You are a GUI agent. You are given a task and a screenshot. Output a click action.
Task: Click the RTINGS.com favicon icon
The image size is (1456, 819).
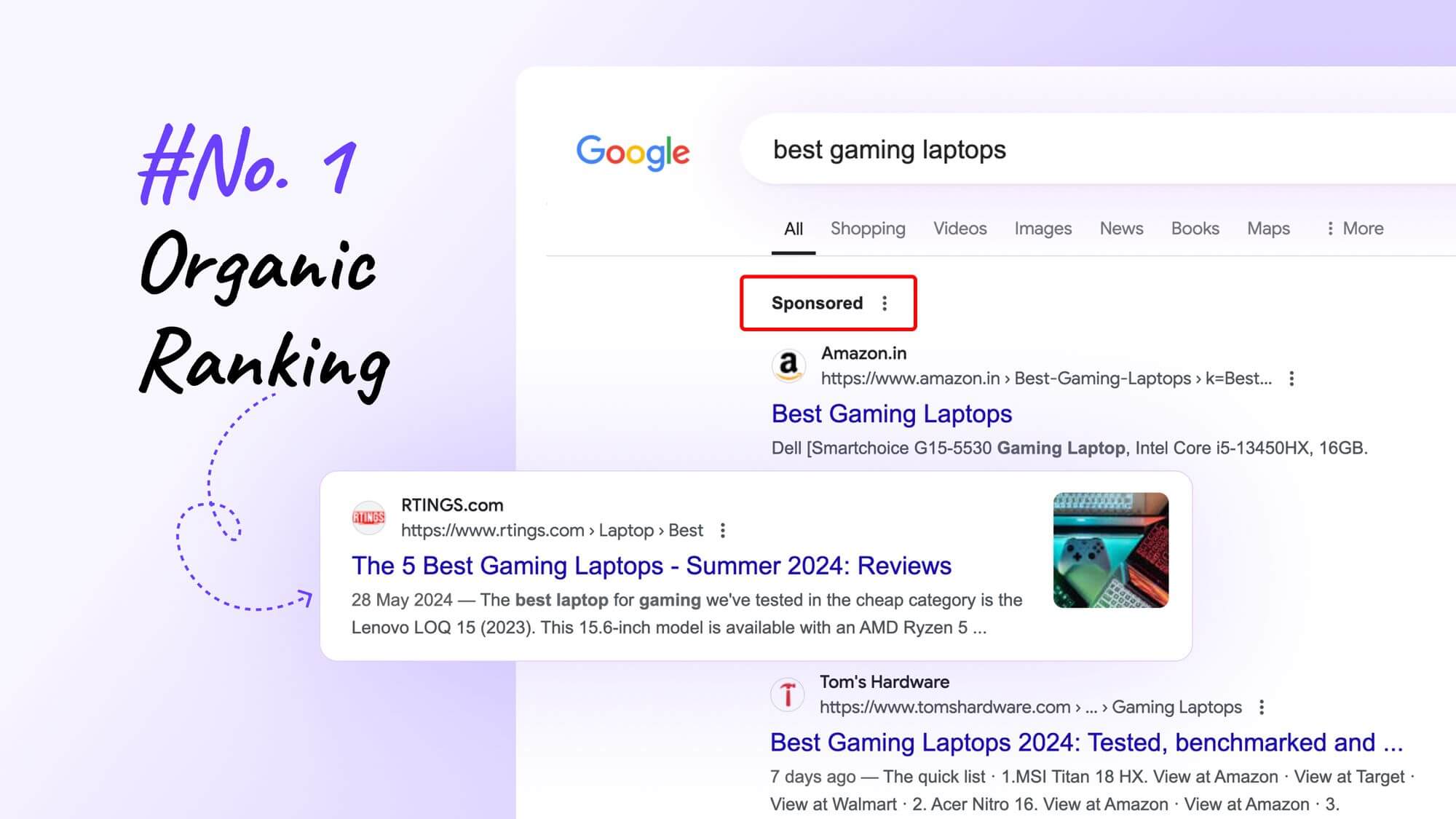(x=368, y=516)
